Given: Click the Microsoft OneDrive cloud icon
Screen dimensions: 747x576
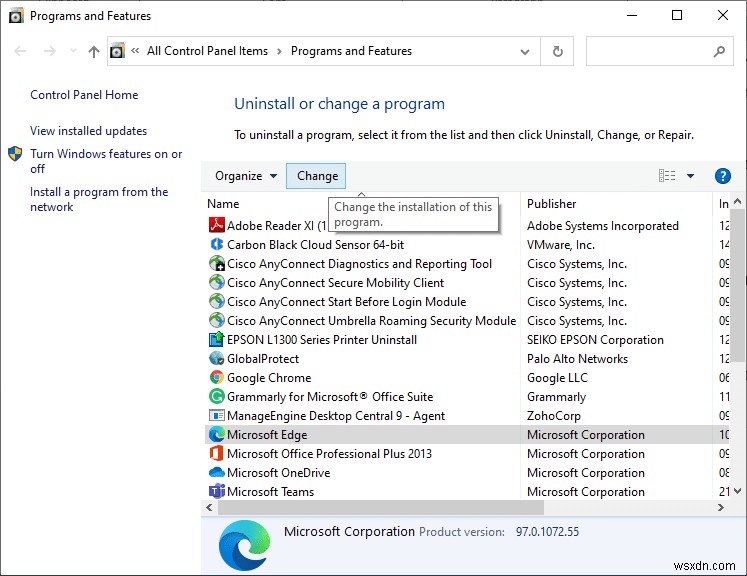Looking at the screenshot, I should (x=217, y=473).
